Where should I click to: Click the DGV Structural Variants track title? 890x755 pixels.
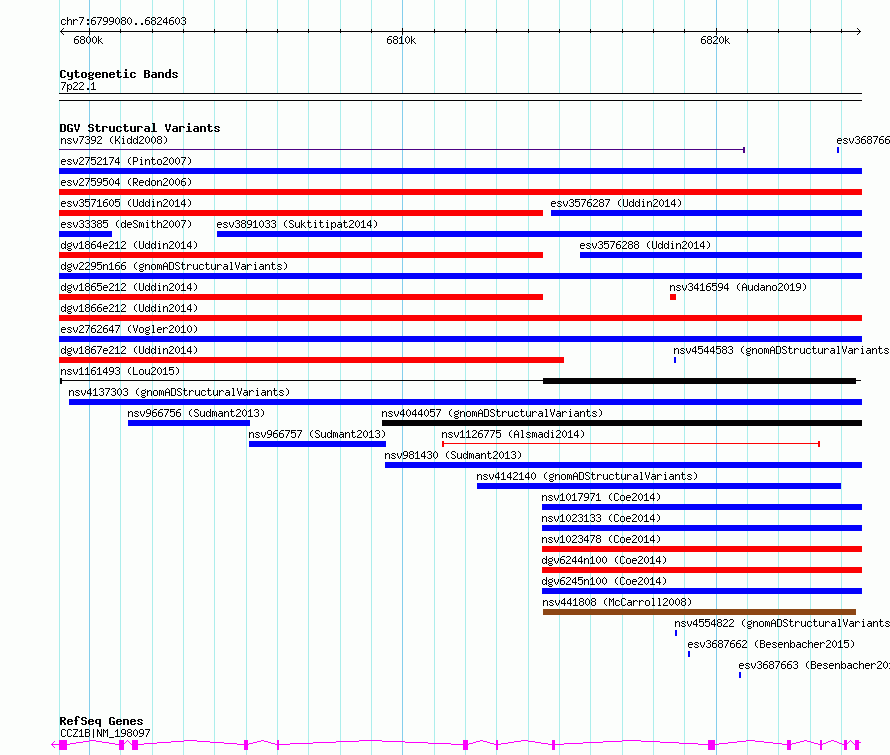coord(140,128)
